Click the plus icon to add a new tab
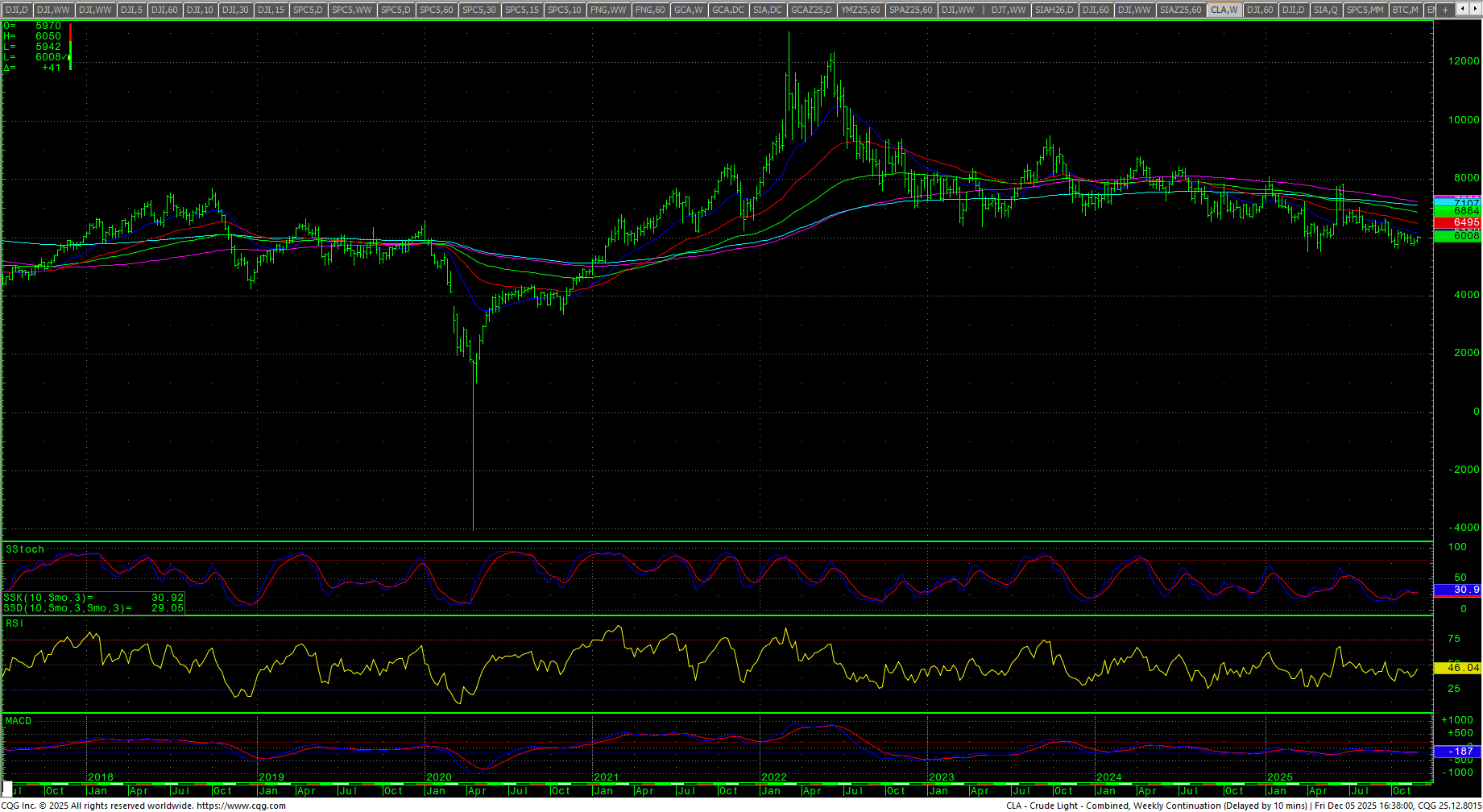Image resolution: width=1483 pixels, height=812 pixels. pyautogui.click(x=1445, y=10)
